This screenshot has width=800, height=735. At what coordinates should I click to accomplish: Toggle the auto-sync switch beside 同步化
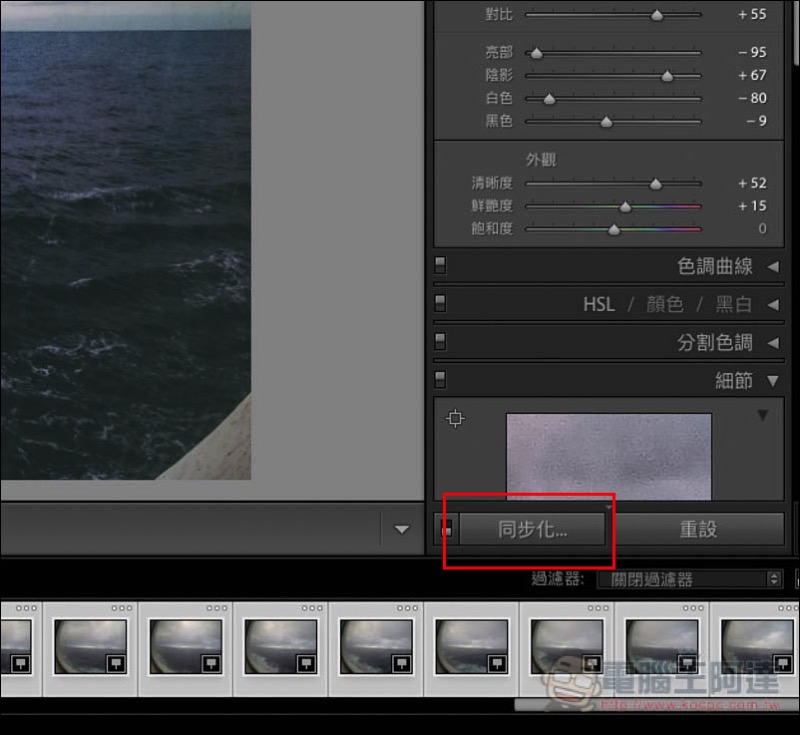[x=447, y=529]
